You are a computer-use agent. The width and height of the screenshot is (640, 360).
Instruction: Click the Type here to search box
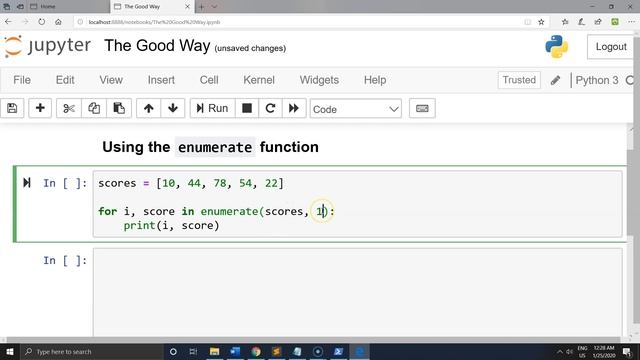click(x=92, y=351)
